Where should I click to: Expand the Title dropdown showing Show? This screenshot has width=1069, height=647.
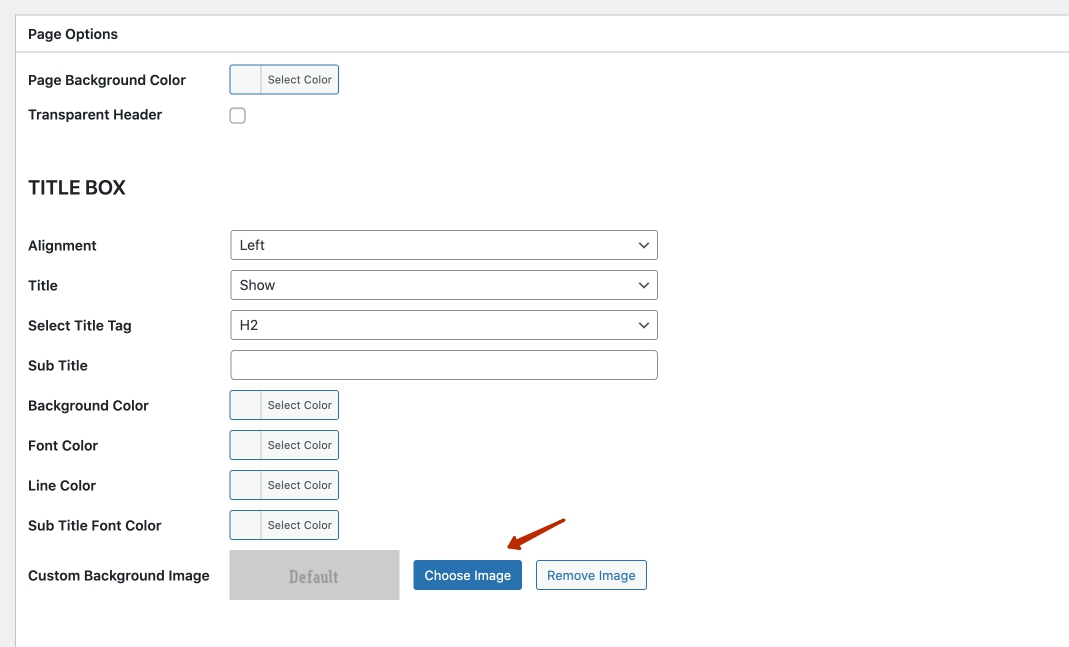click(x=443, y=285)
